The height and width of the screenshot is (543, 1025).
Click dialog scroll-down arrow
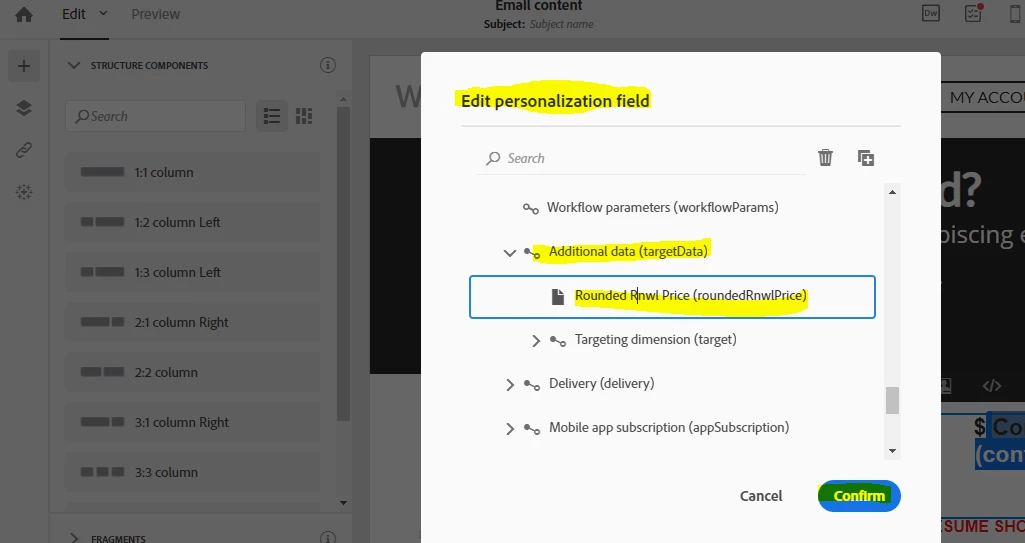coord(892,451)
